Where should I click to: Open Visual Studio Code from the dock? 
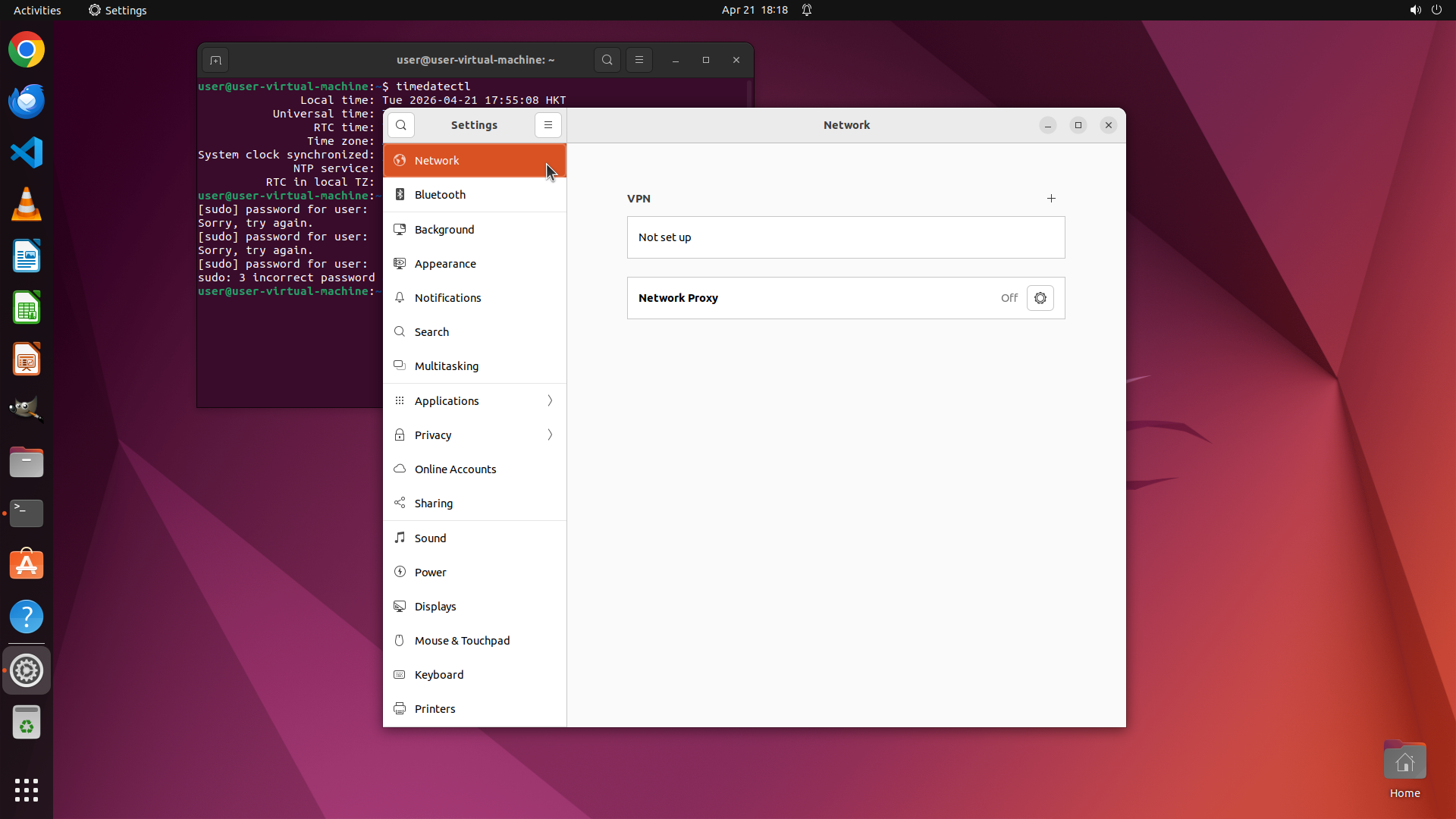[x=27, y=153]
